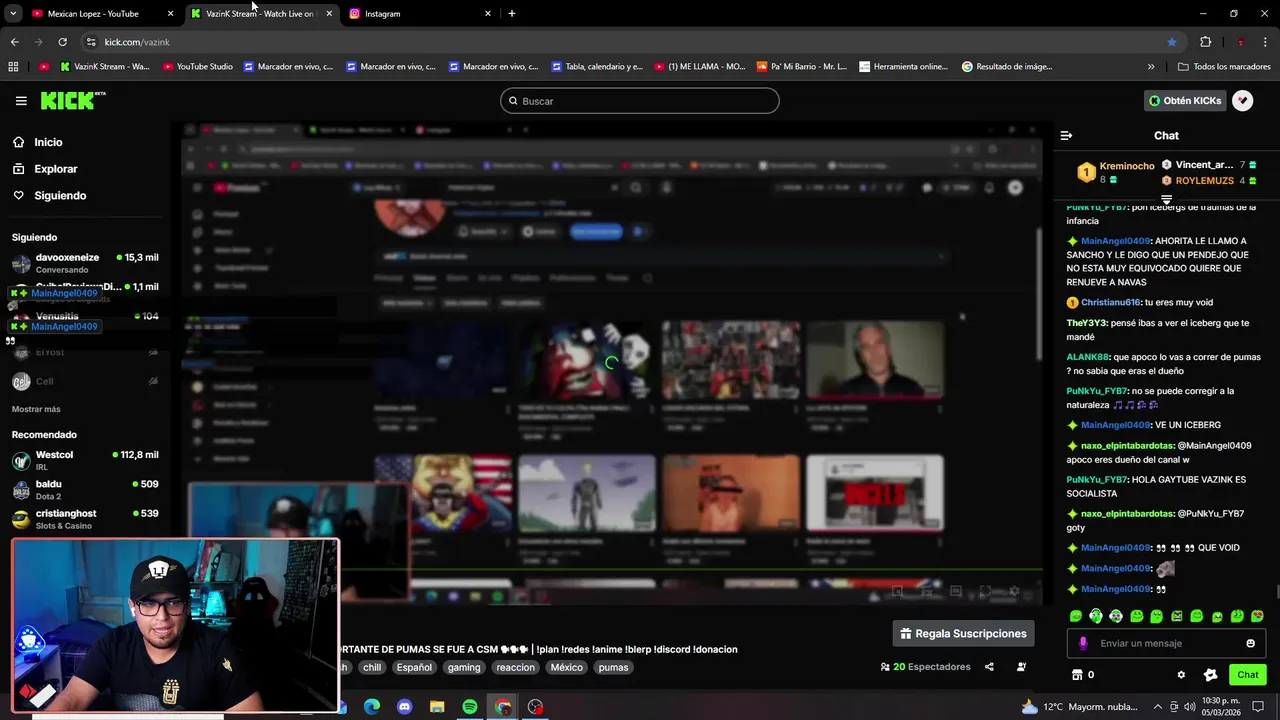Click Obtén KICKs button
Viewport: 1280px width, 720px height.
(x=1185, y=101)
